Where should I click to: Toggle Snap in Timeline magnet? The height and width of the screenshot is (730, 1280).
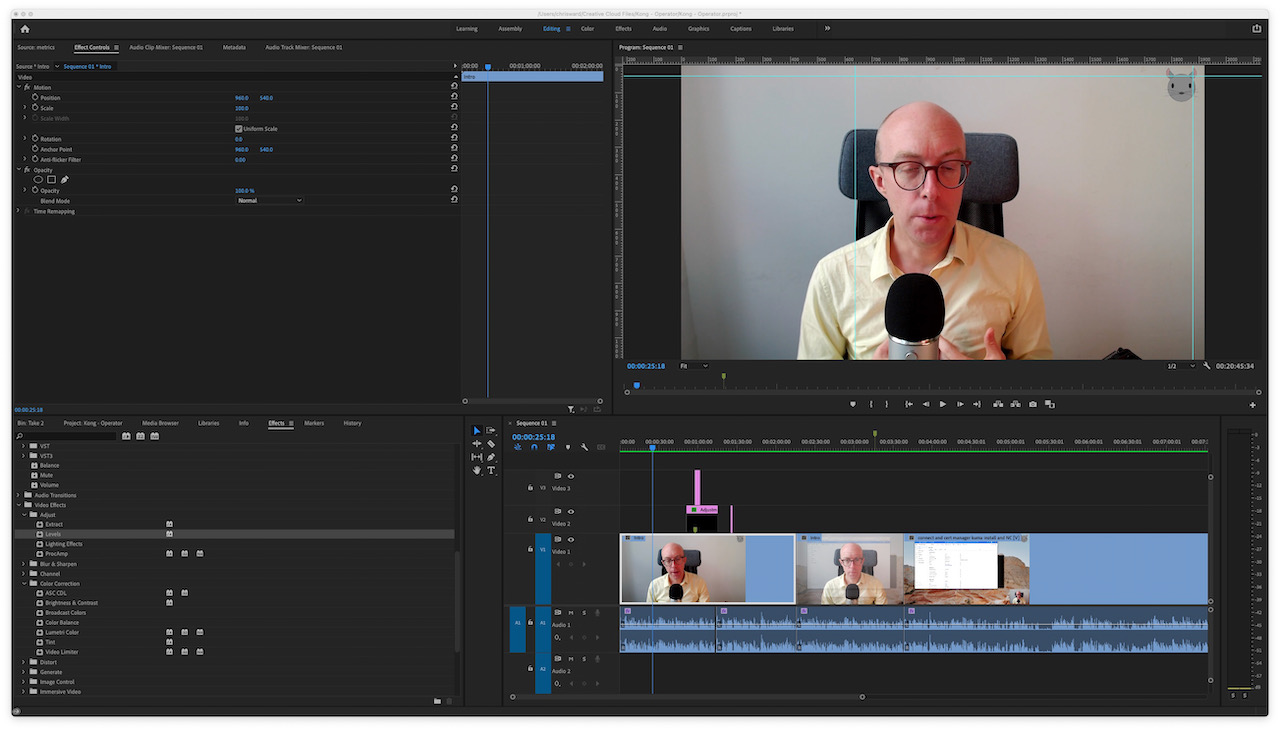(x=534, y=447)
